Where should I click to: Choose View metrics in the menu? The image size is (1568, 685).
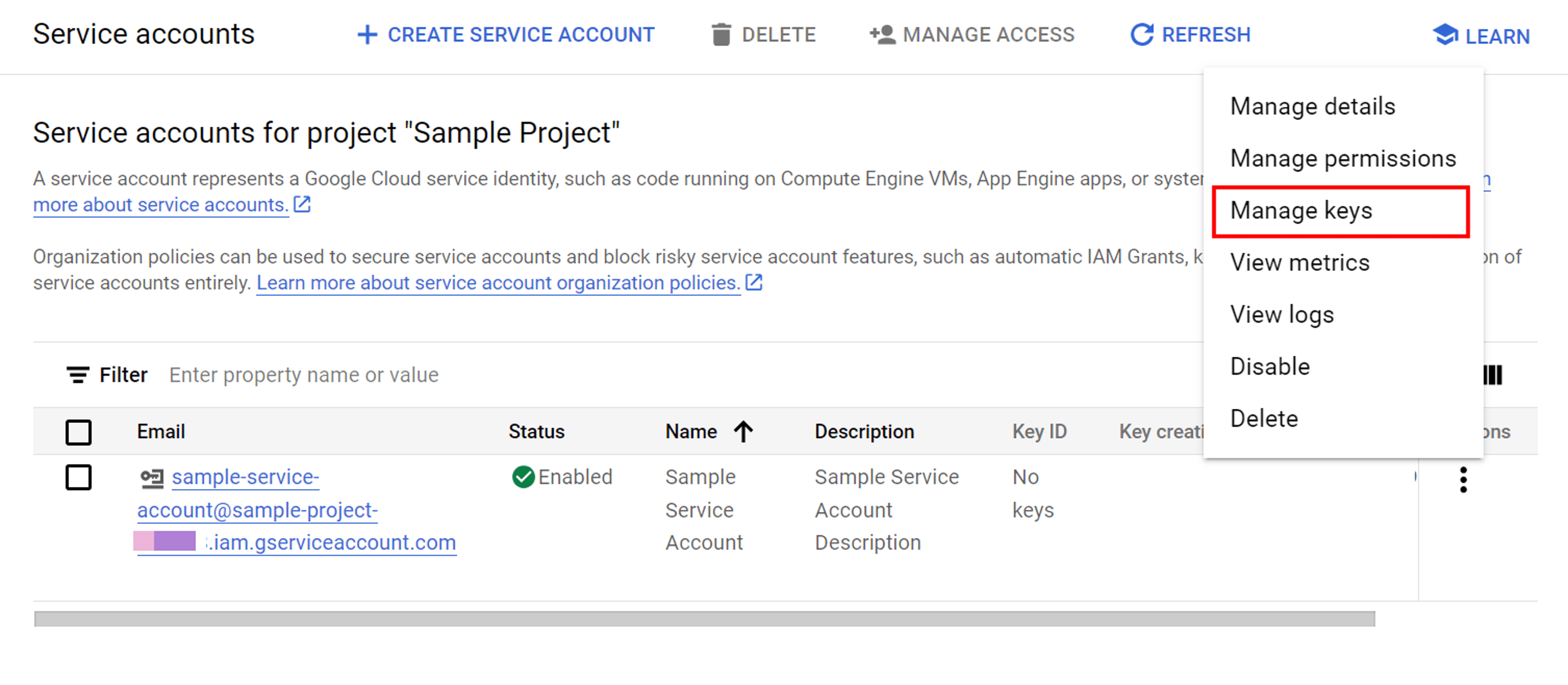[1343, 262]
